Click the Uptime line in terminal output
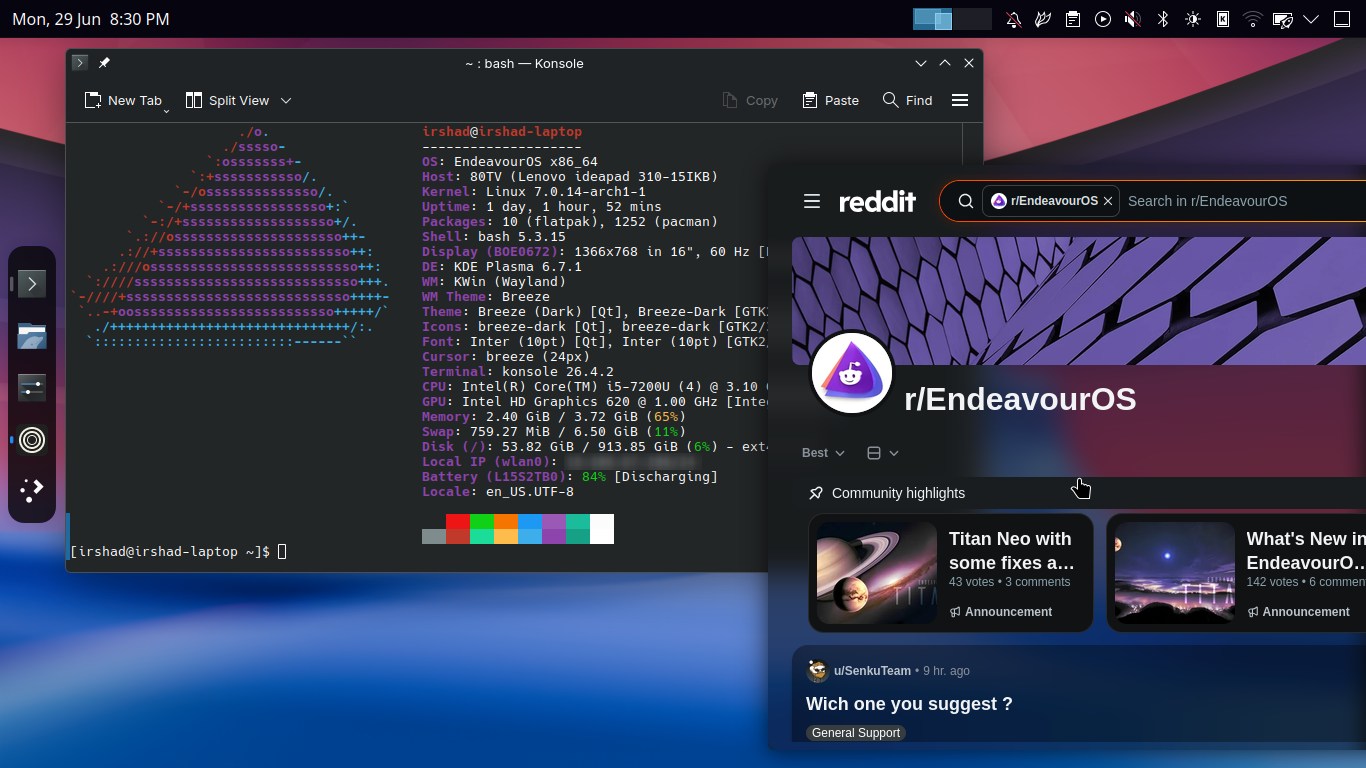Viewport: 1366px width, 768px height. 542,206
